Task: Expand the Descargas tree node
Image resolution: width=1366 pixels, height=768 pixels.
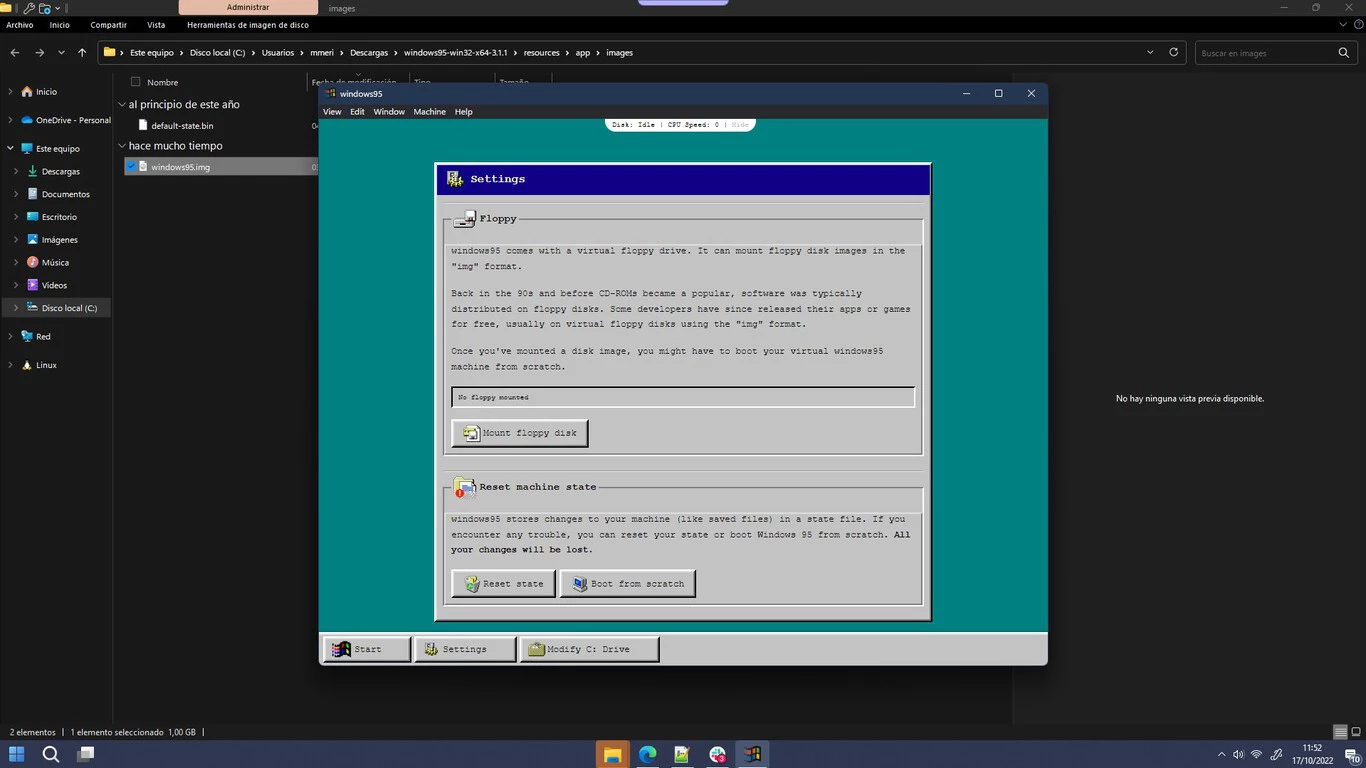Action: (17, 171)
